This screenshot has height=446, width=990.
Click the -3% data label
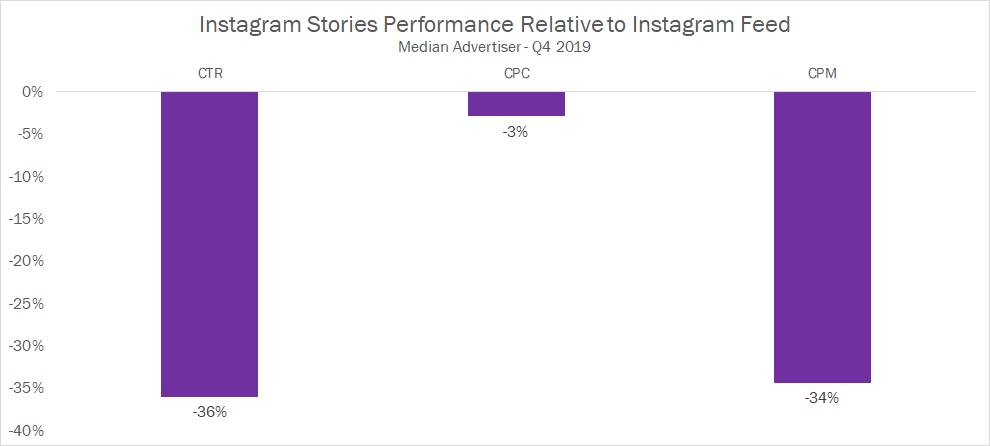coord(516,130)
